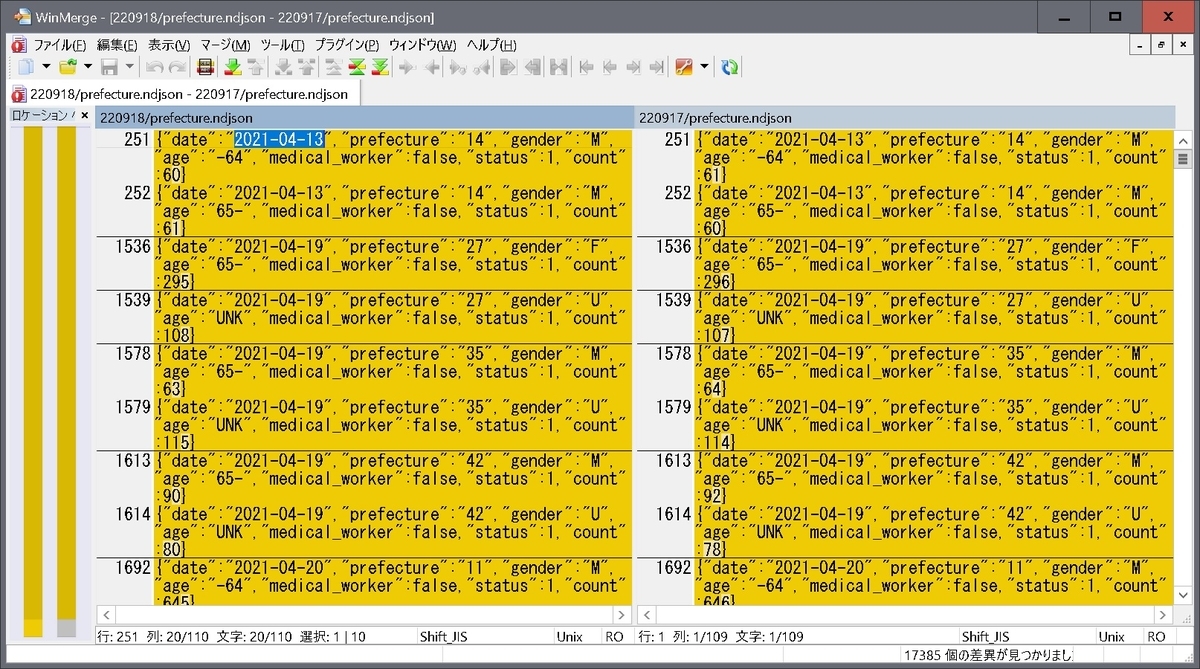Open the ヘルプ(H) menu
The image size is (1200, 669).
[492, 45]
